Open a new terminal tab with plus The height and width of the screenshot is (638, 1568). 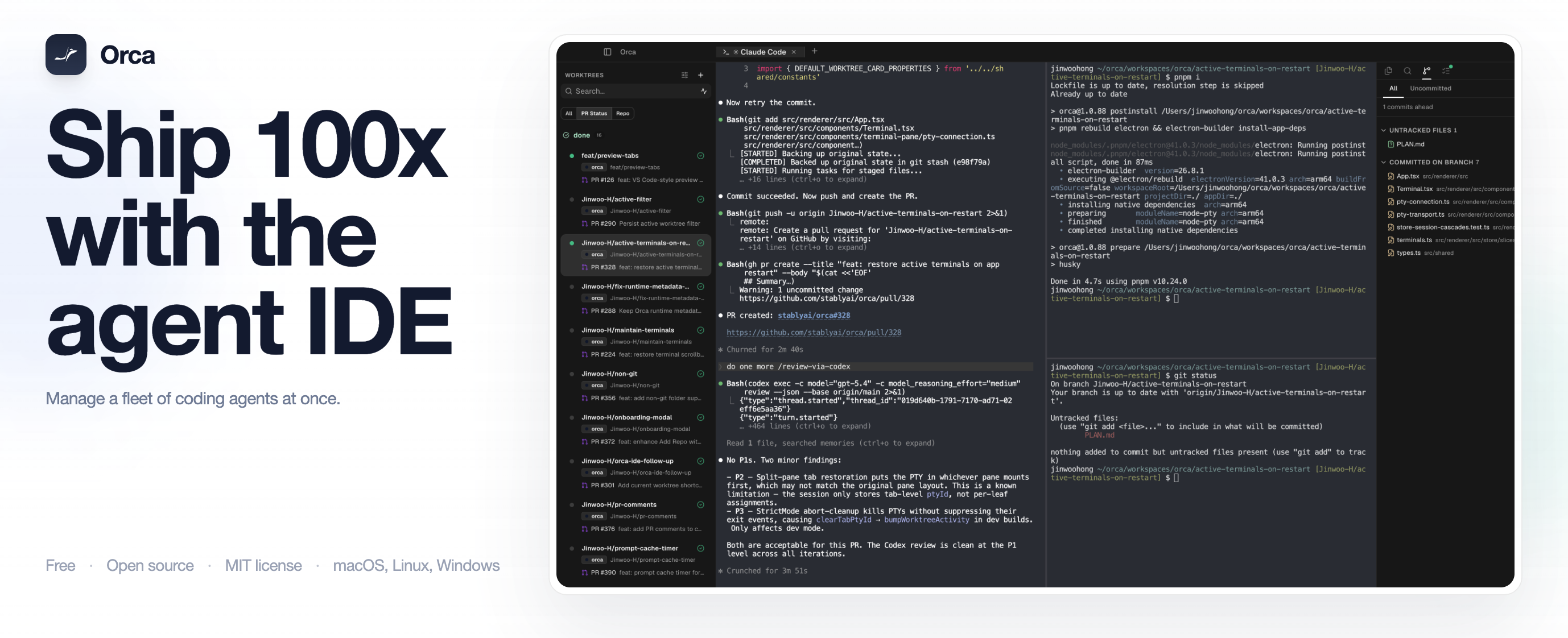(814, 51)
